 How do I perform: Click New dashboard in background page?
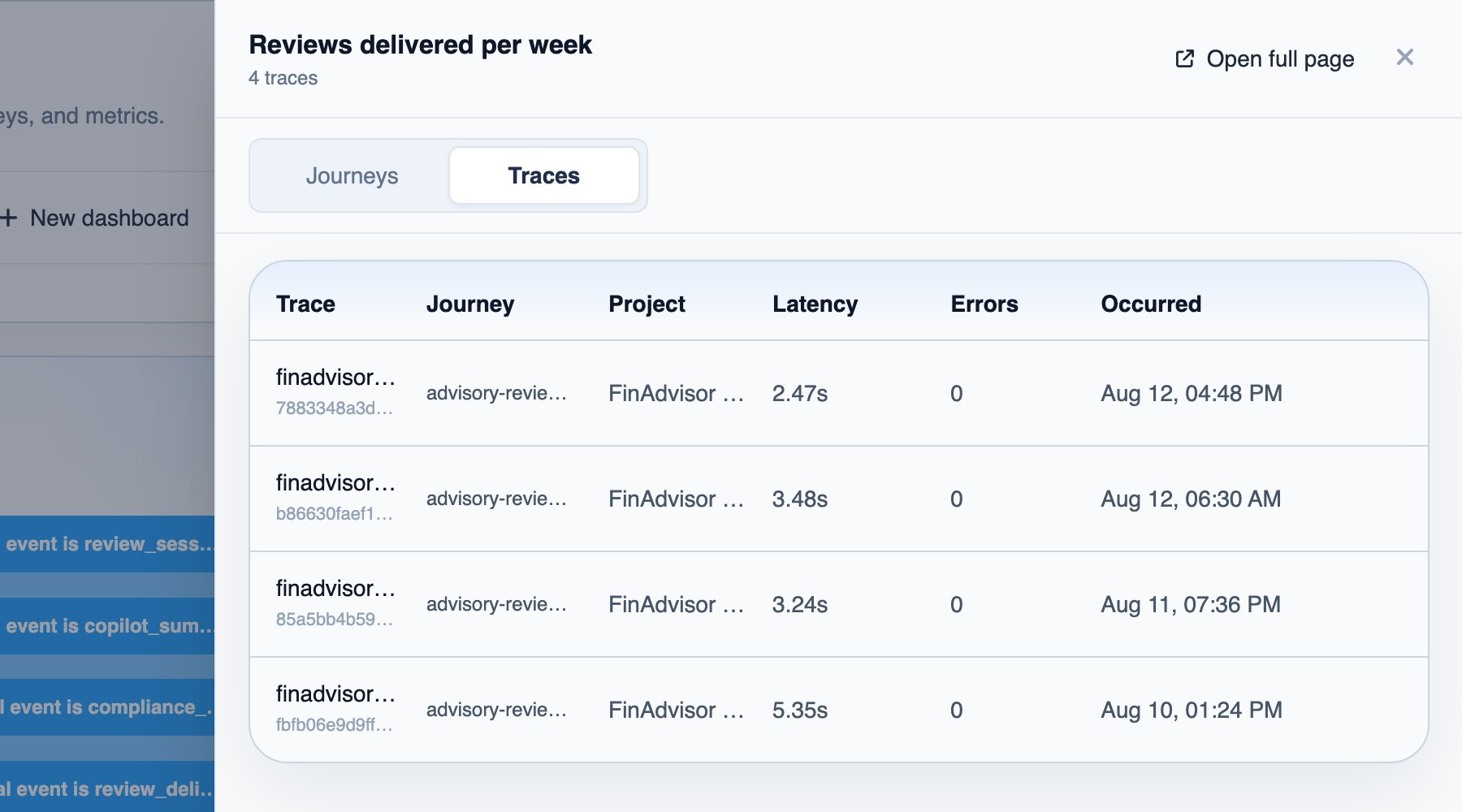point(109,218)
